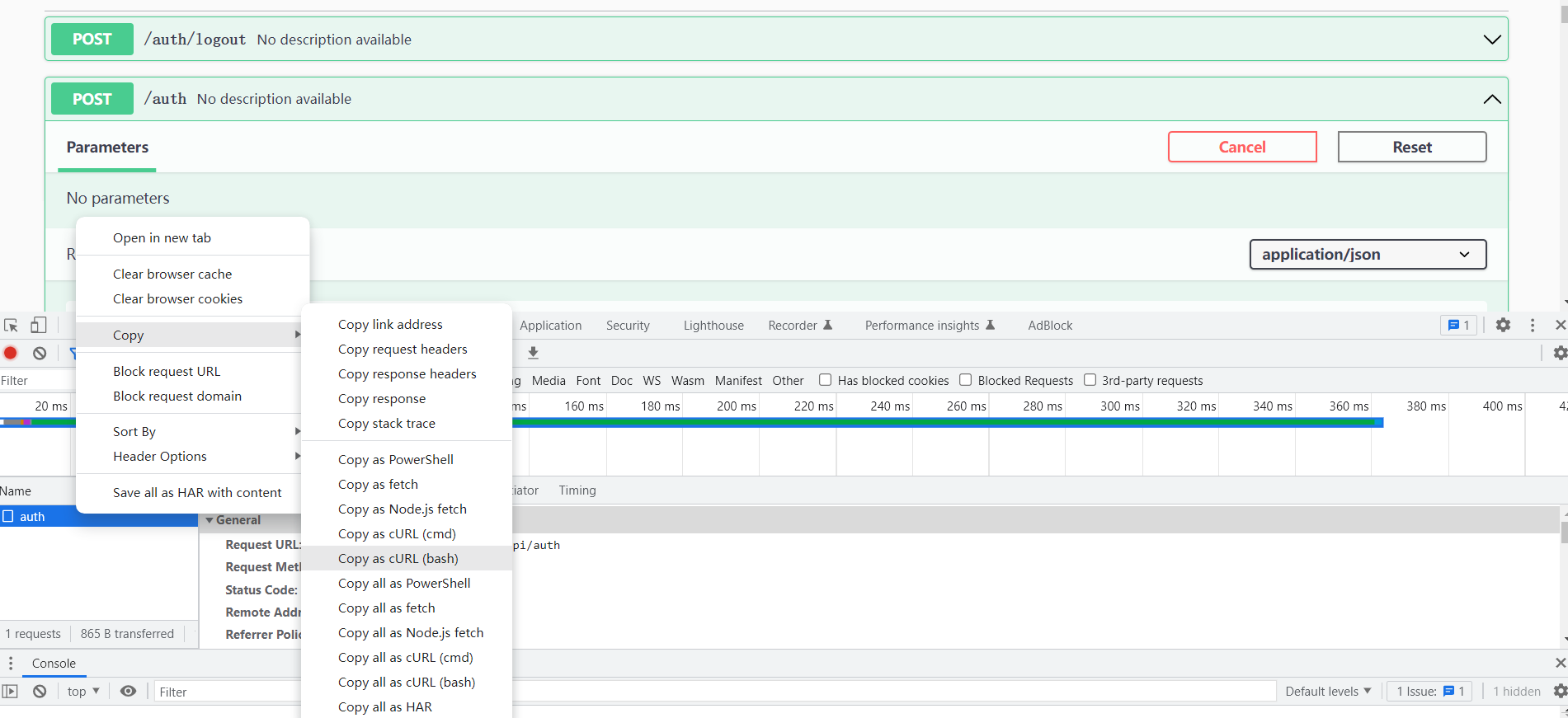1568x718 pixels.
Task: Toggle 3rd-party requests checkbox
Action: click(x=1090, y=380)
